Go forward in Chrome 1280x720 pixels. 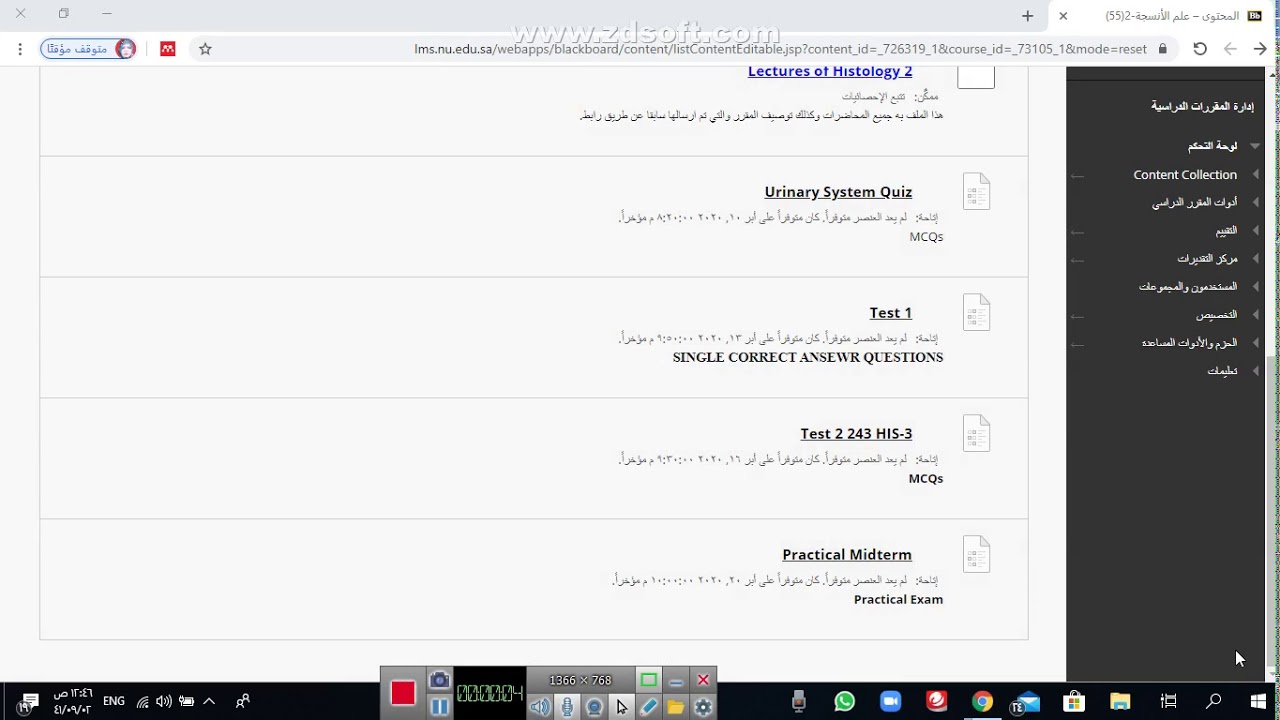(1230, 48)
